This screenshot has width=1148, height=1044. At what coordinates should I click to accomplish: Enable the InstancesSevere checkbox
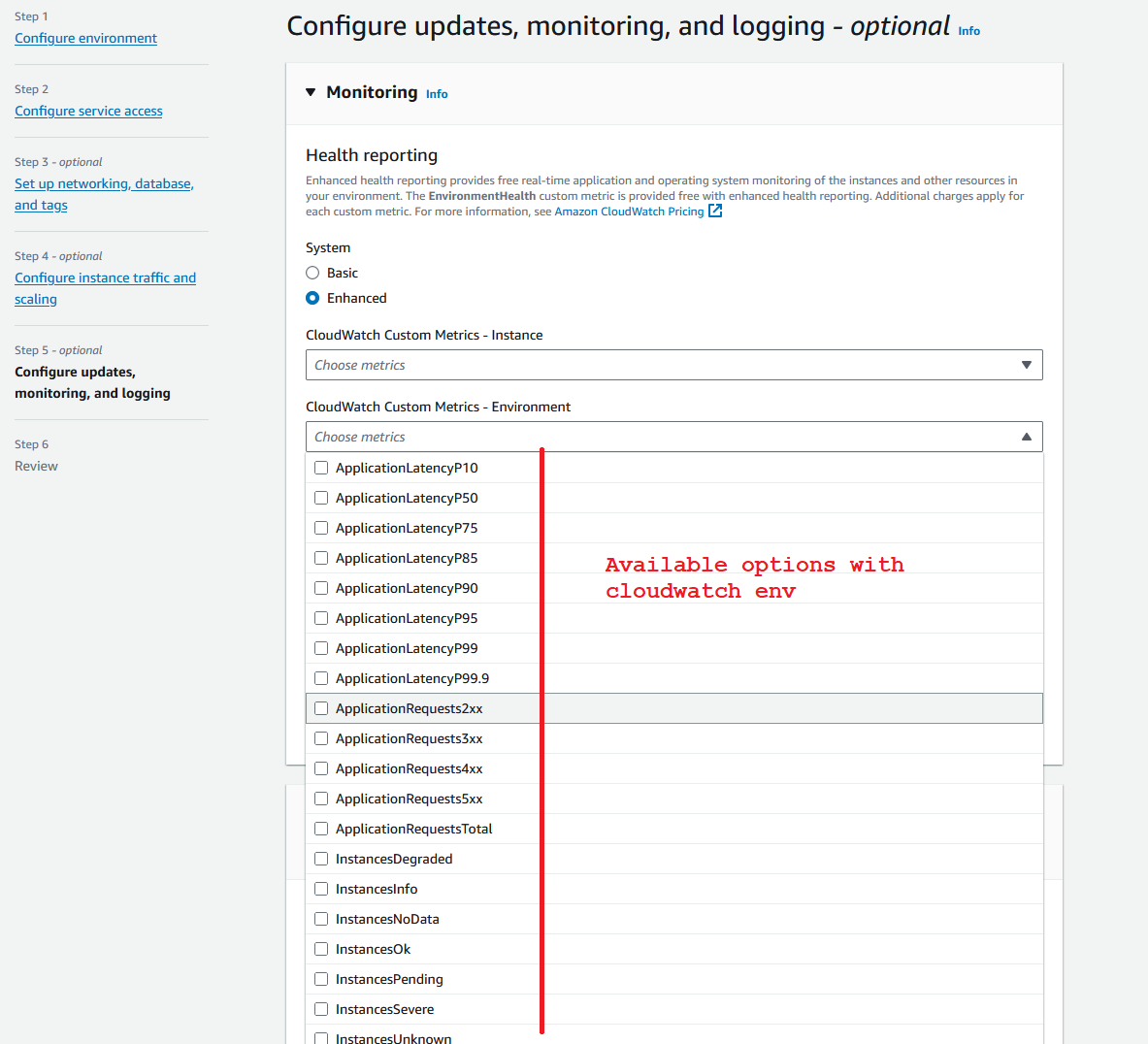[x=321, y=1009]
